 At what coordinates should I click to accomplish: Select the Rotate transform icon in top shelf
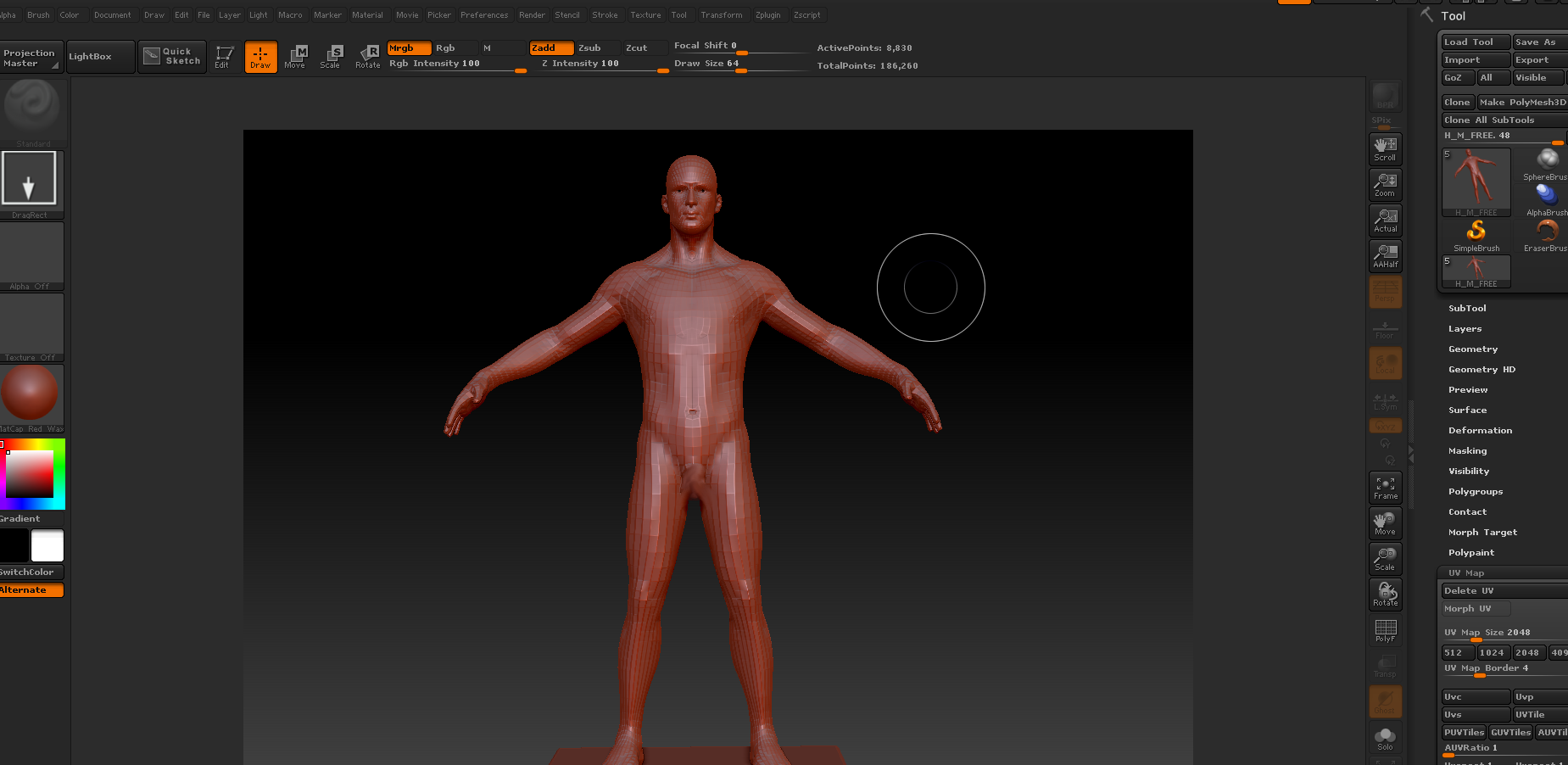tap(367, 57)
